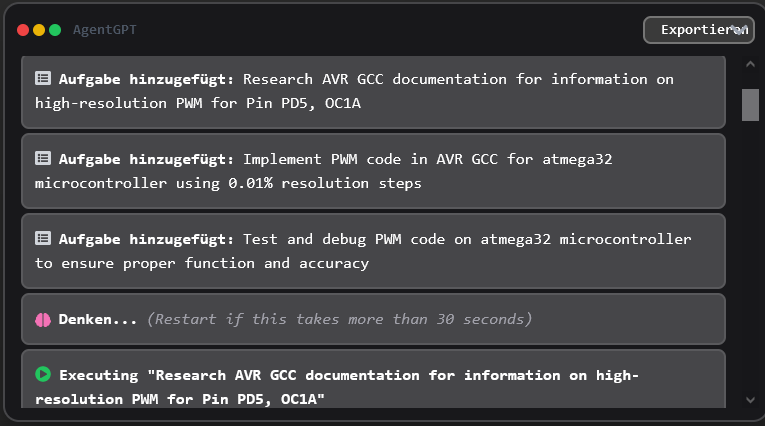Click the list icon beside Implement PWM code task
Viewport: 765px width, 426px height.
(x=43, y=158)
